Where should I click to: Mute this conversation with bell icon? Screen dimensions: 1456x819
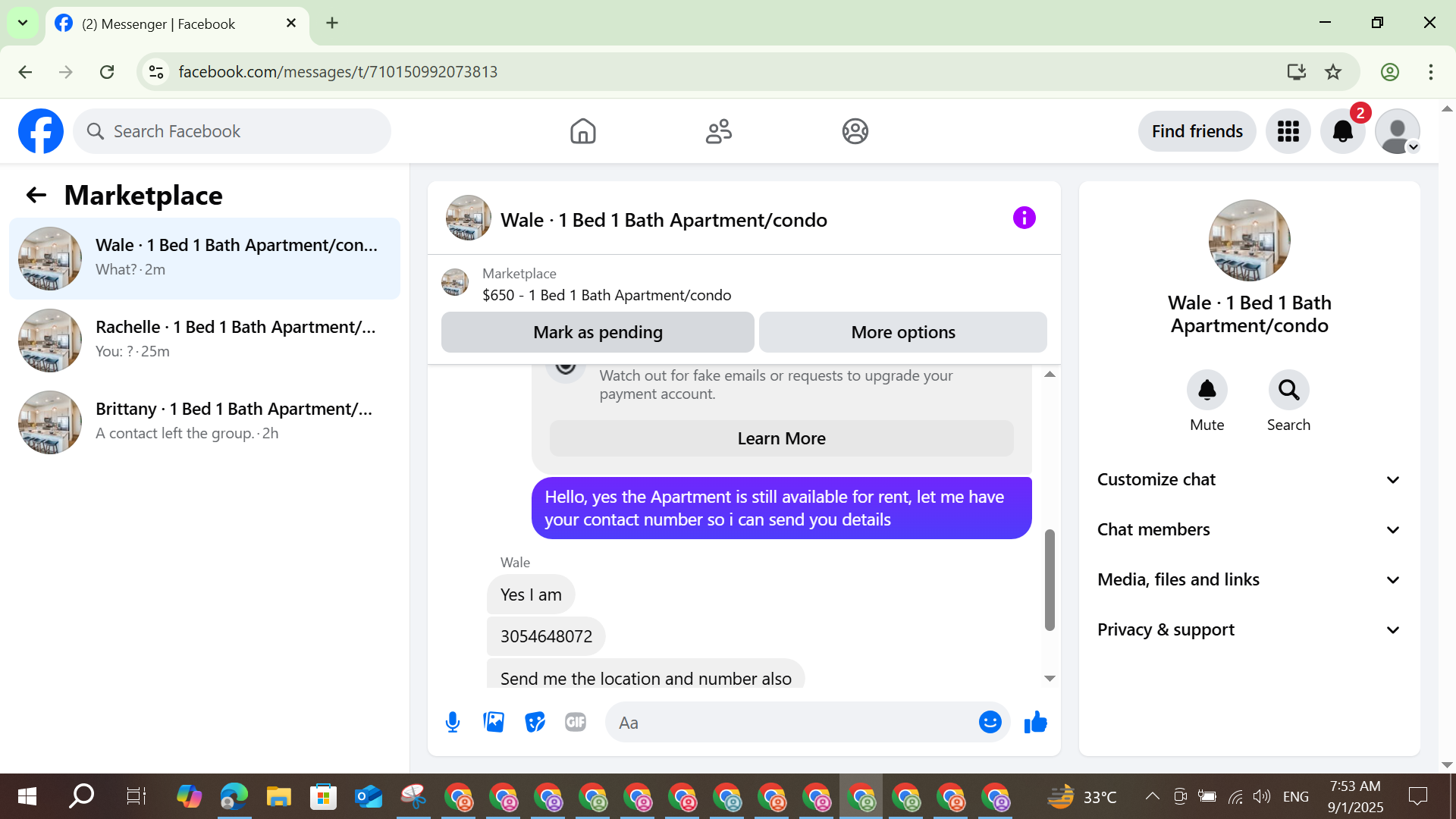(1207, 390)
